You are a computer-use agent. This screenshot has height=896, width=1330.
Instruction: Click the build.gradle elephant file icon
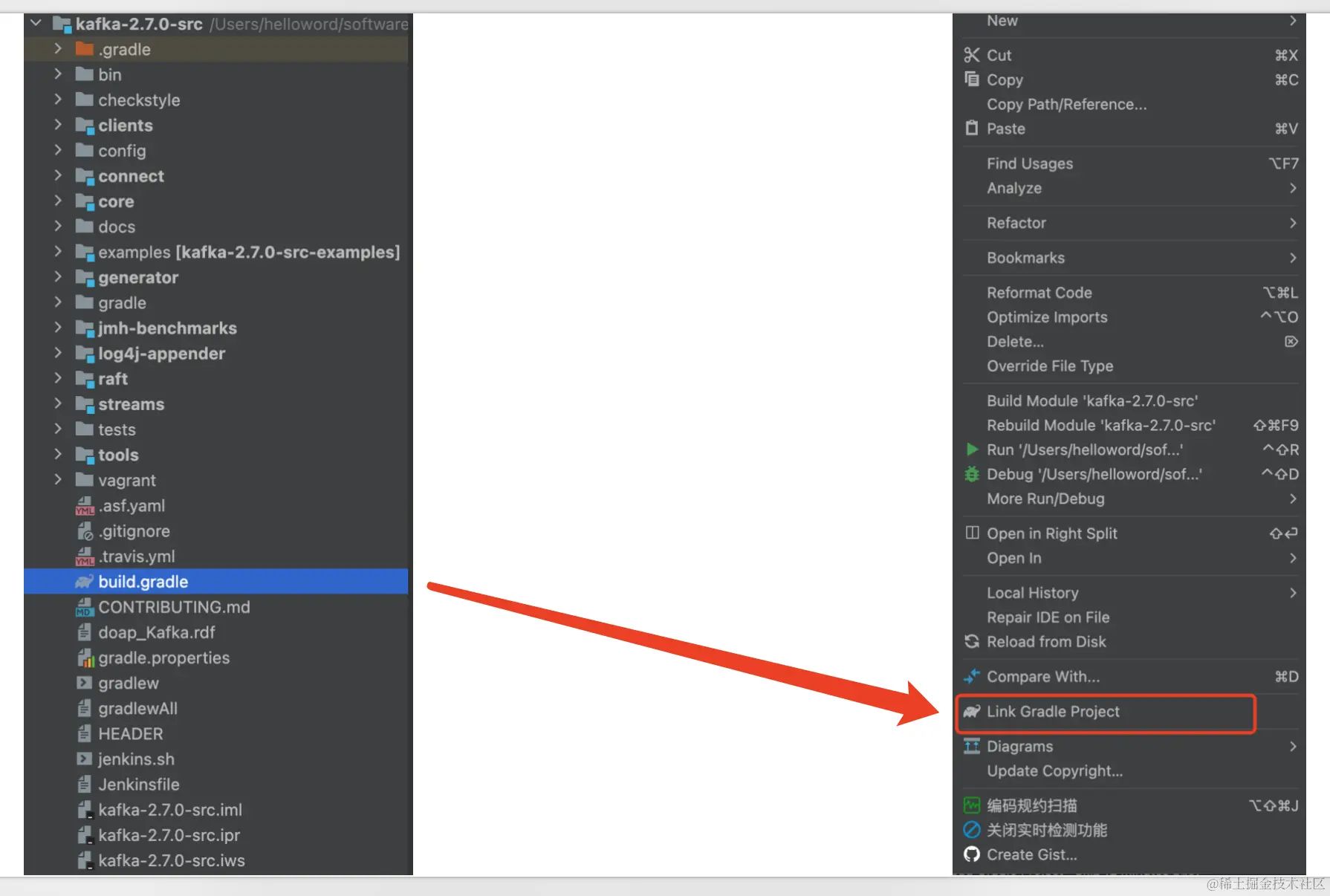tap(85, 582)
